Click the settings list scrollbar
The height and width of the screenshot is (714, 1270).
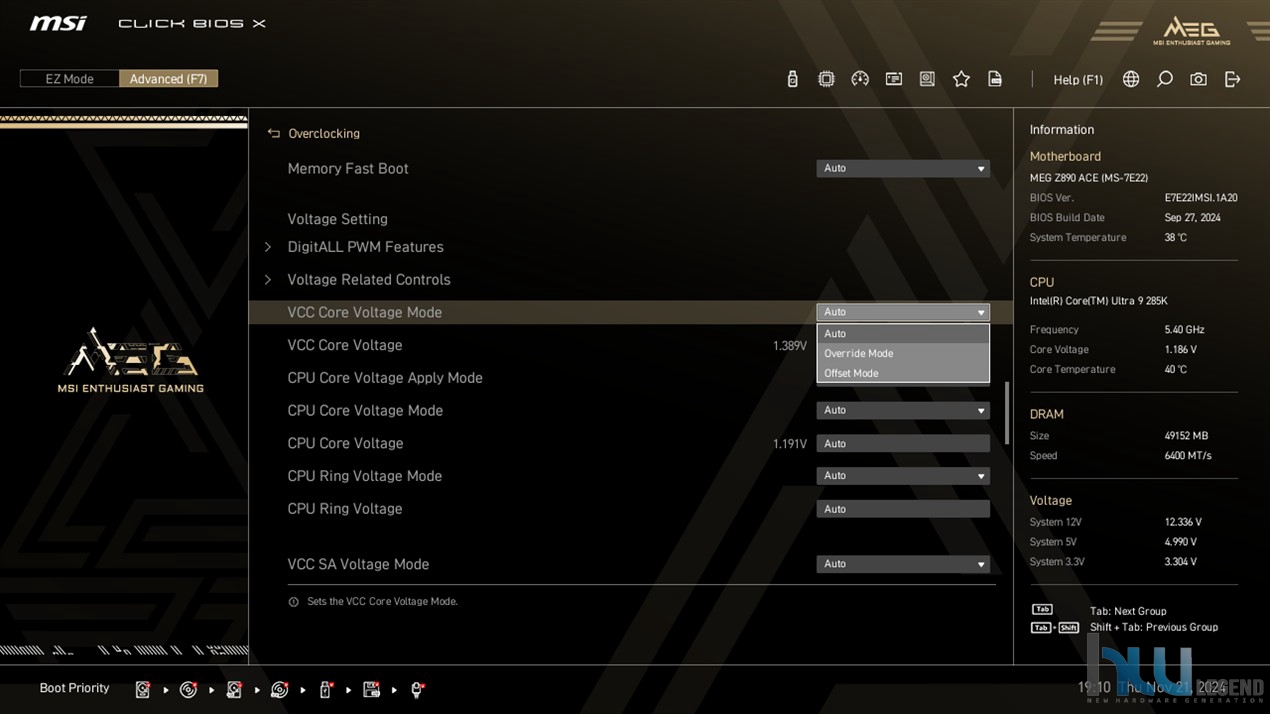point(1006,413)
